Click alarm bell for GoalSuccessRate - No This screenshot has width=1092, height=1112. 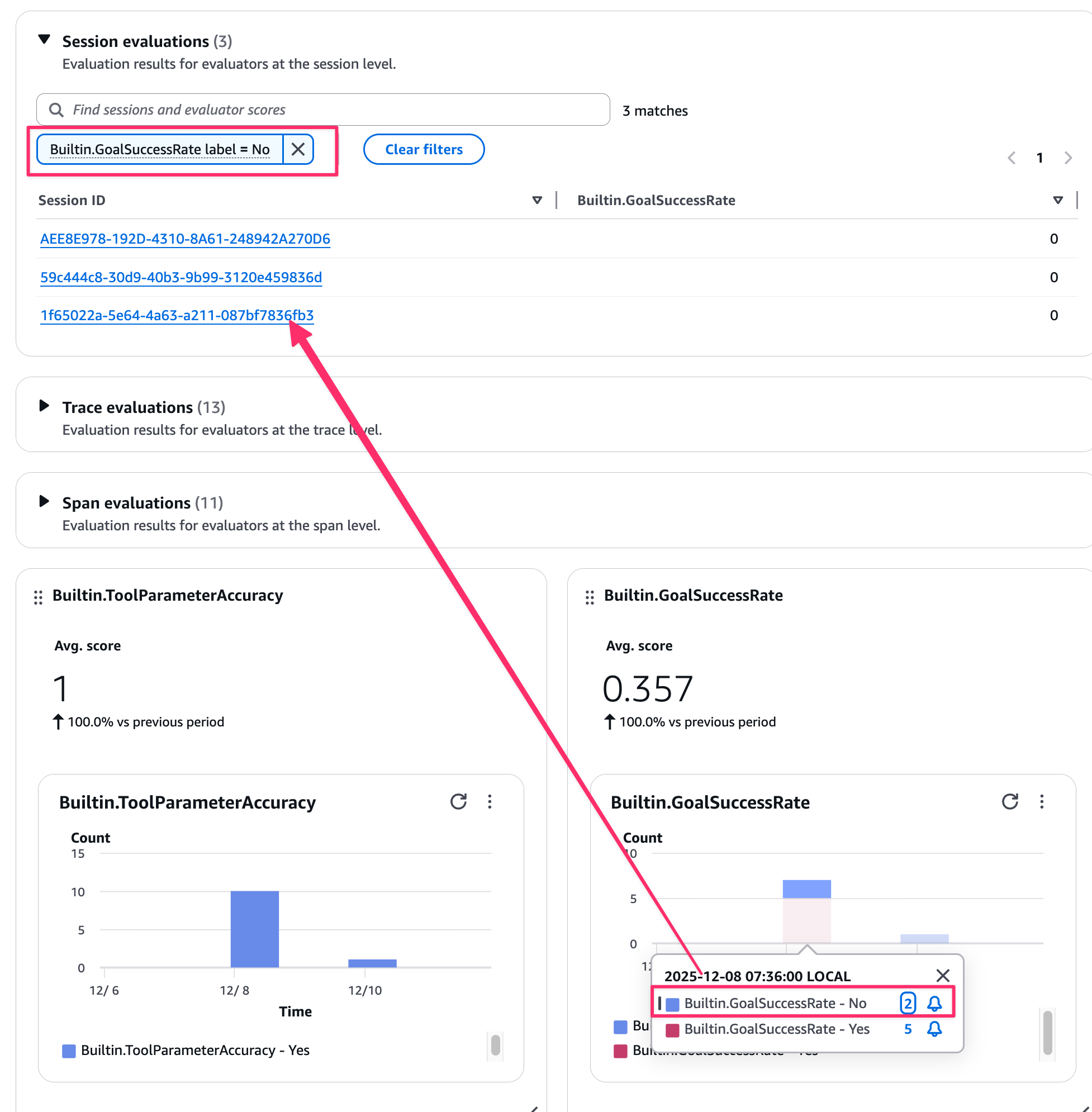pyautogui.click(x=934, y=1003)
